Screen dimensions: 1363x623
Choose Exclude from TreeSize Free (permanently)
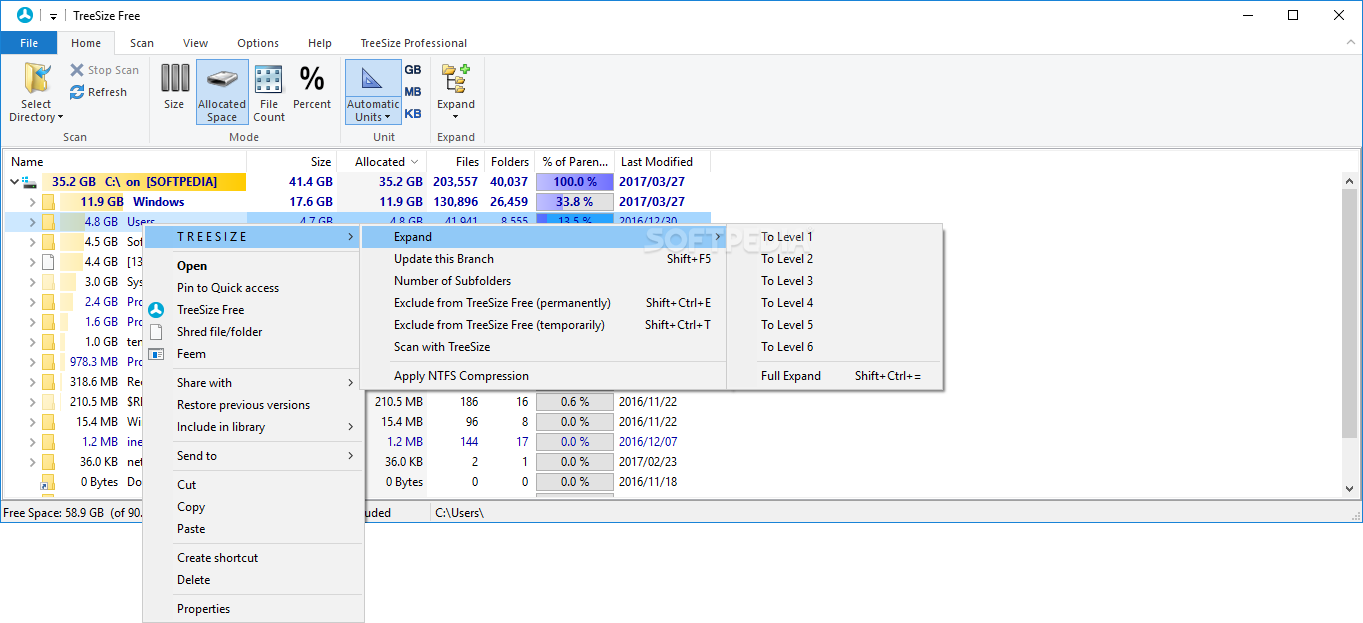[544, 303]
